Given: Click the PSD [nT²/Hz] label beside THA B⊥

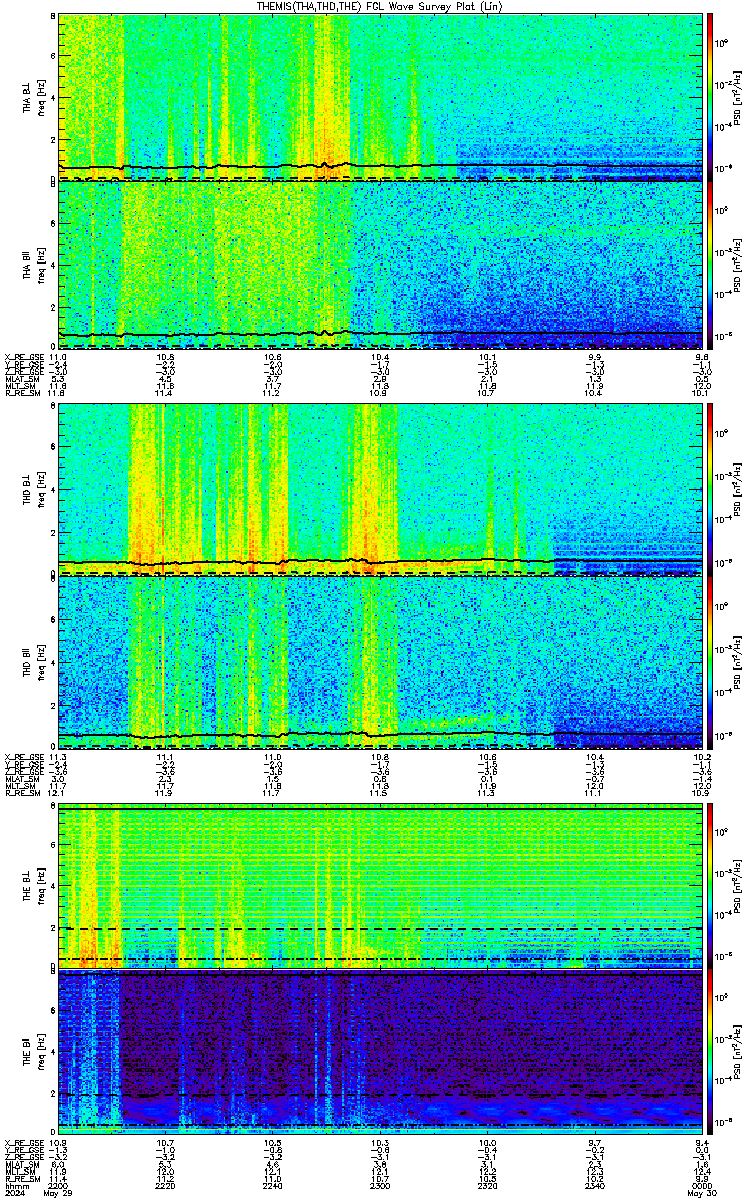Looking at the screenshot, I should click(x=737, y=98).
